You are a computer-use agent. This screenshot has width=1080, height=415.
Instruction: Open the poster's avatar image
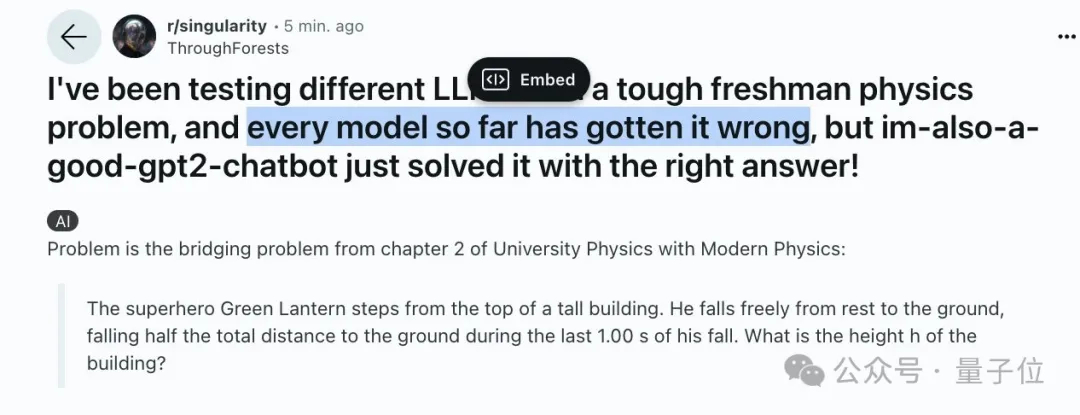(x=134, y=36)
